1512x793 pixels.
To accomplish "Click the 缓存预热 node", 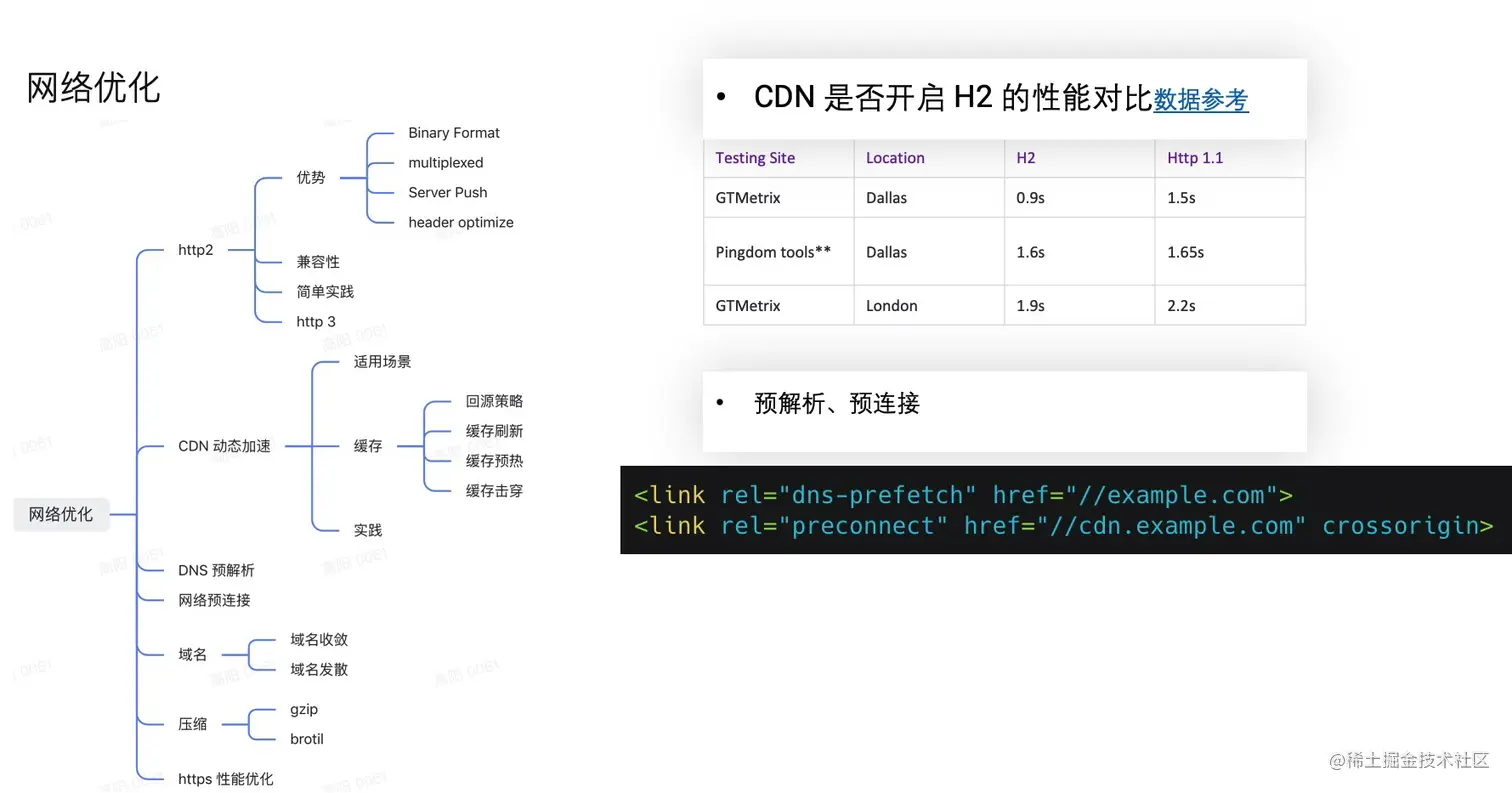I will point(494,461).
